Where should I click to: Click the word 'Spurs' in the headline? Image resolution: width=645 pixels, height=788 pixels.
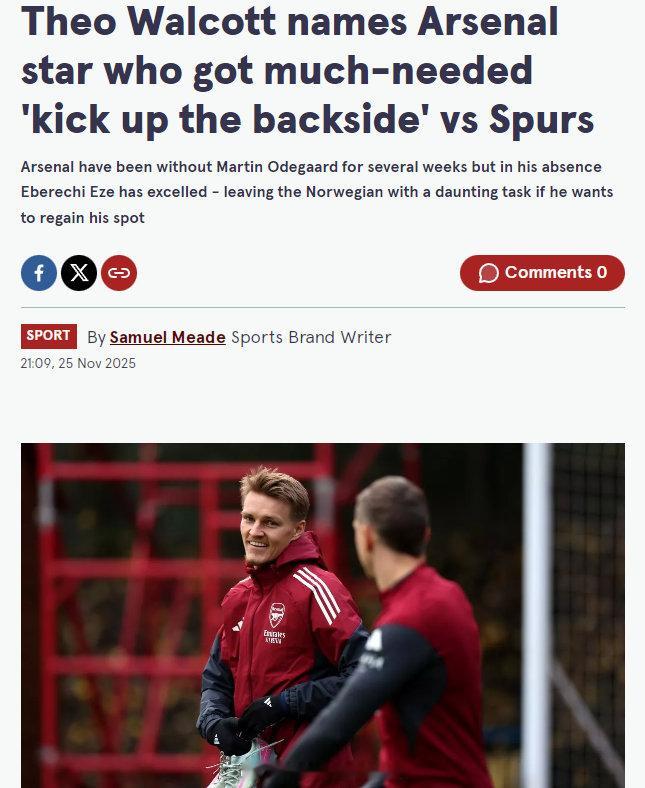(542, 120)
